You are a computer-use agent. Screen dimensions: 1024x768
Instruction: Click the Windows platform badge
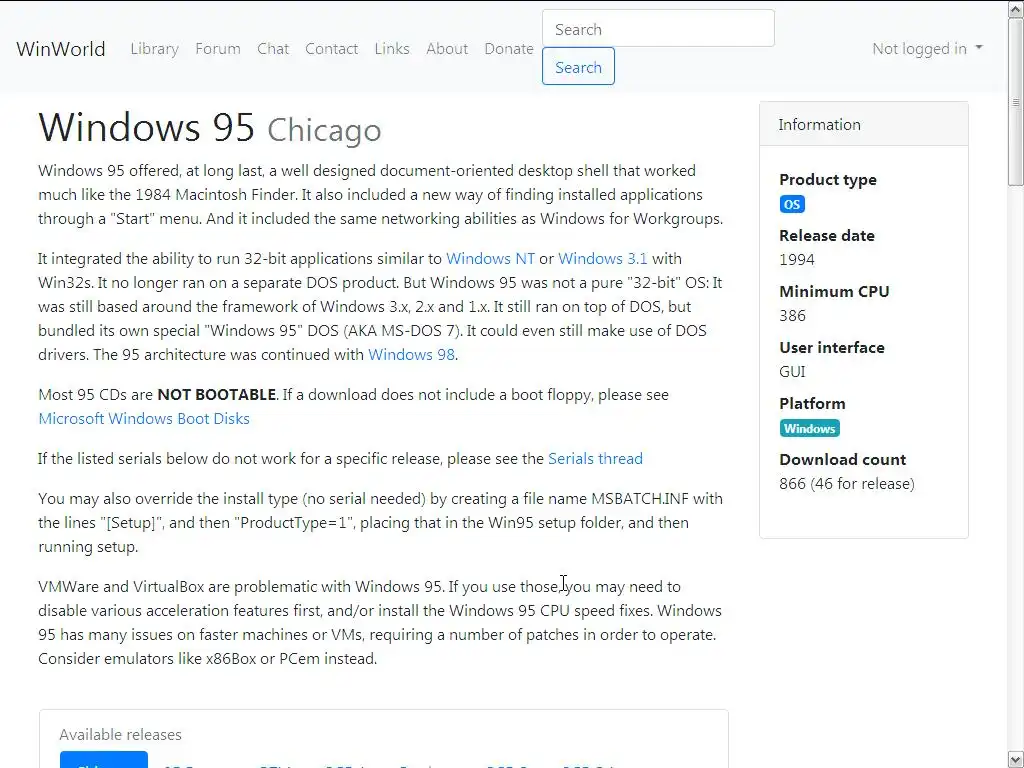pyautogui.click(x=809, y=428)
